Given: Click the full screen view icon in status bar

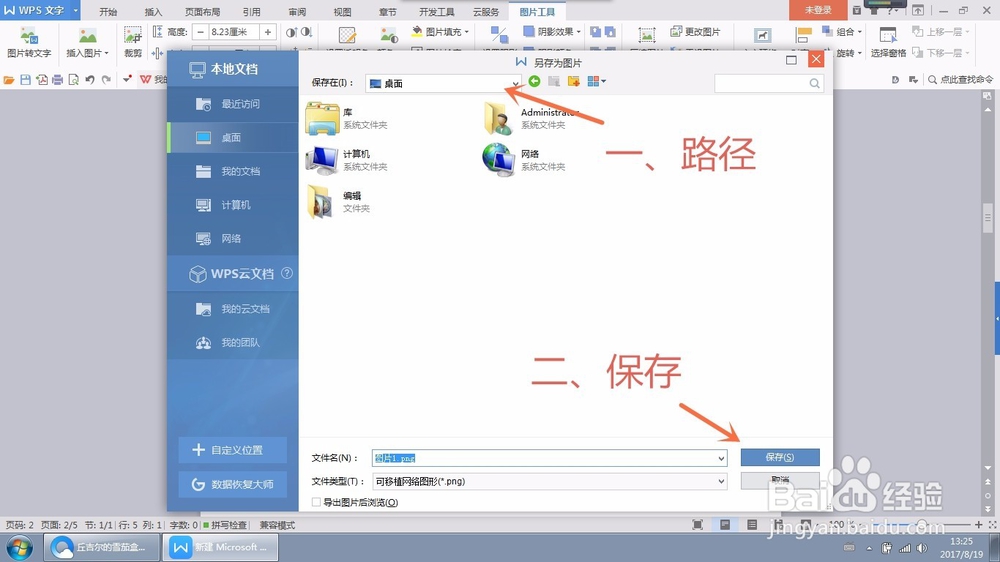Looking at the screenshot, I should [698, 524].
